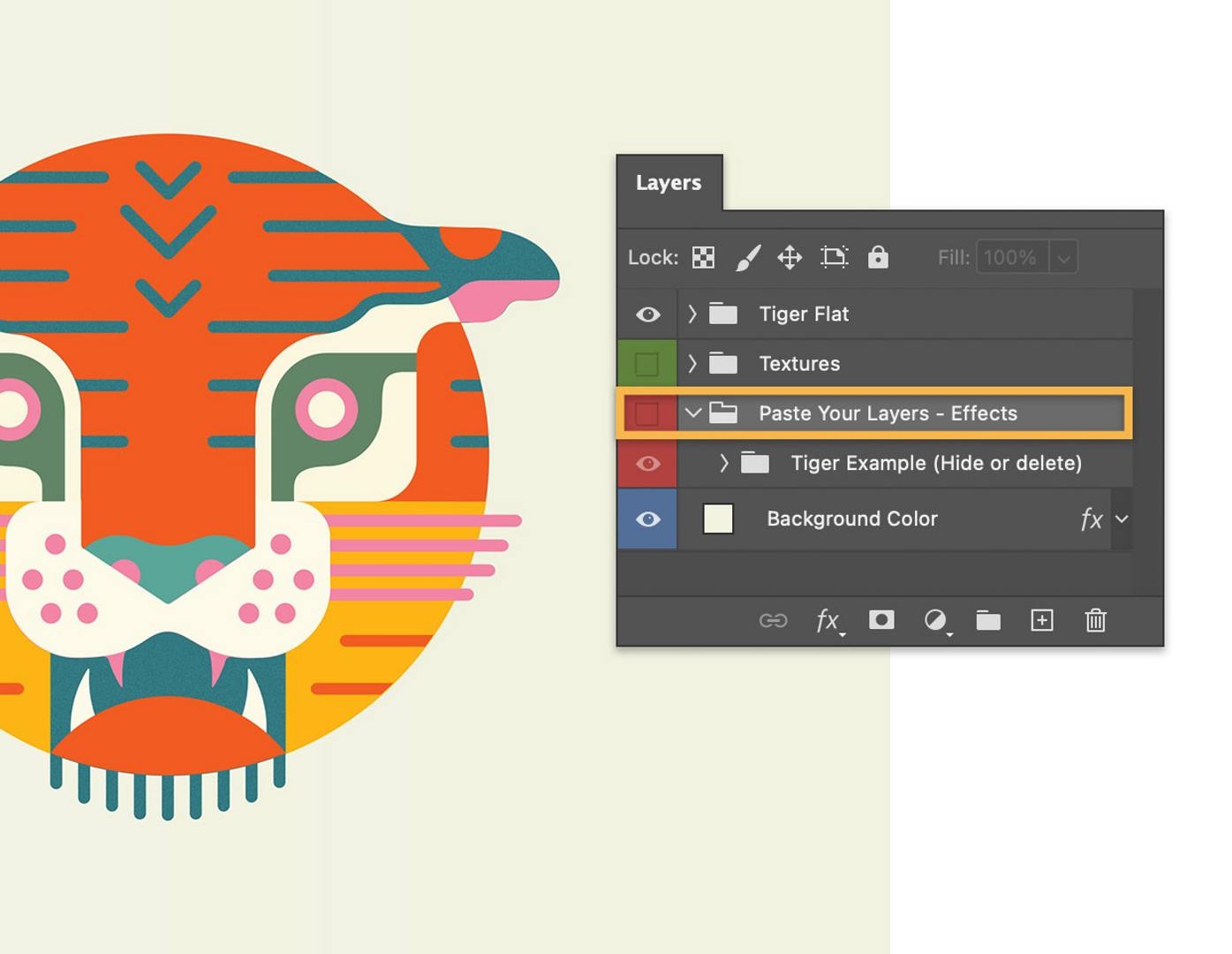Click the lock all padlock icon
Viewport: 1232px width, 954px height.
[x=877, y=257]
